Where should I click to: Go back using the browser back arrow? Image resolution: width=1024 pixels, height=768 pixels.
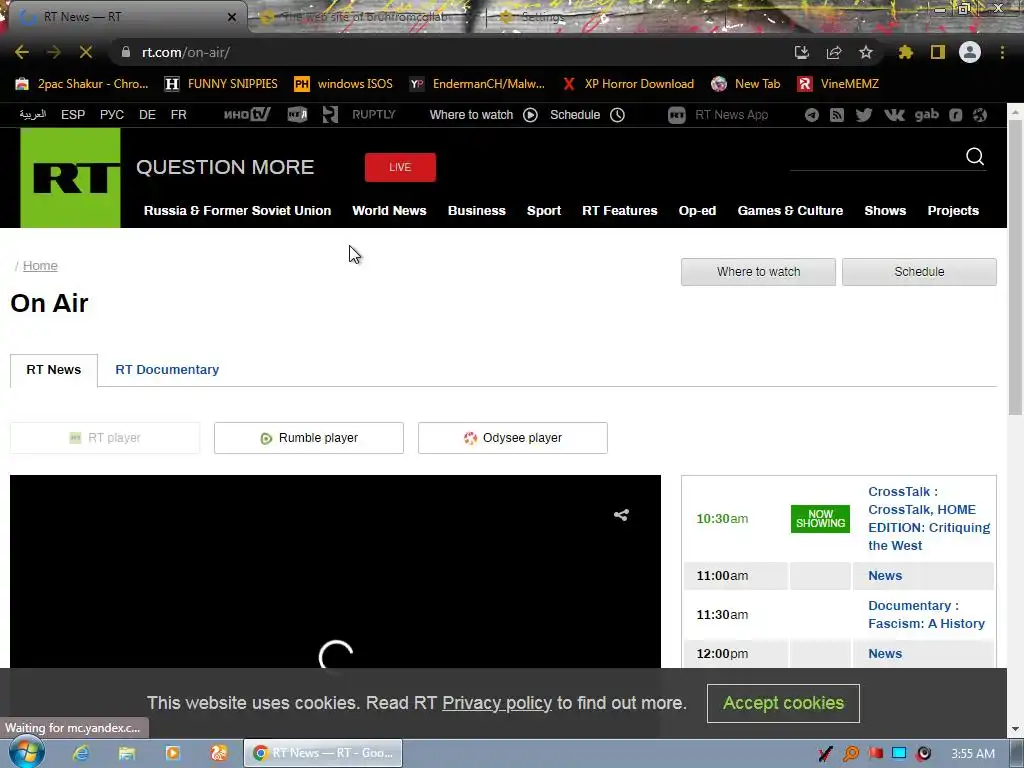pyautogui.click(x=22, y=52)
